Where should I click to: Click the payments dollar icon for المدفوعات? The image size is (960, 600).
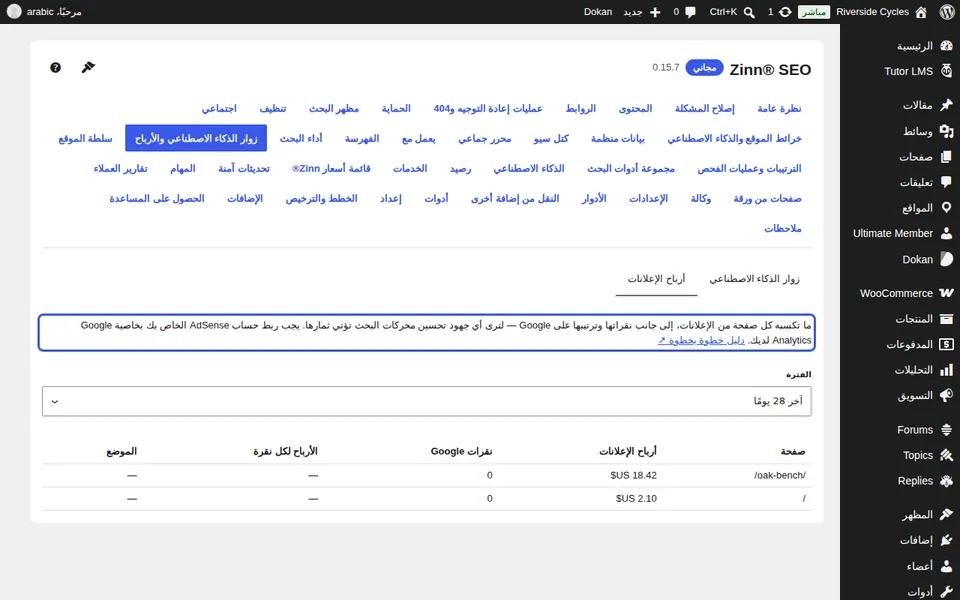tap(946, 345)
